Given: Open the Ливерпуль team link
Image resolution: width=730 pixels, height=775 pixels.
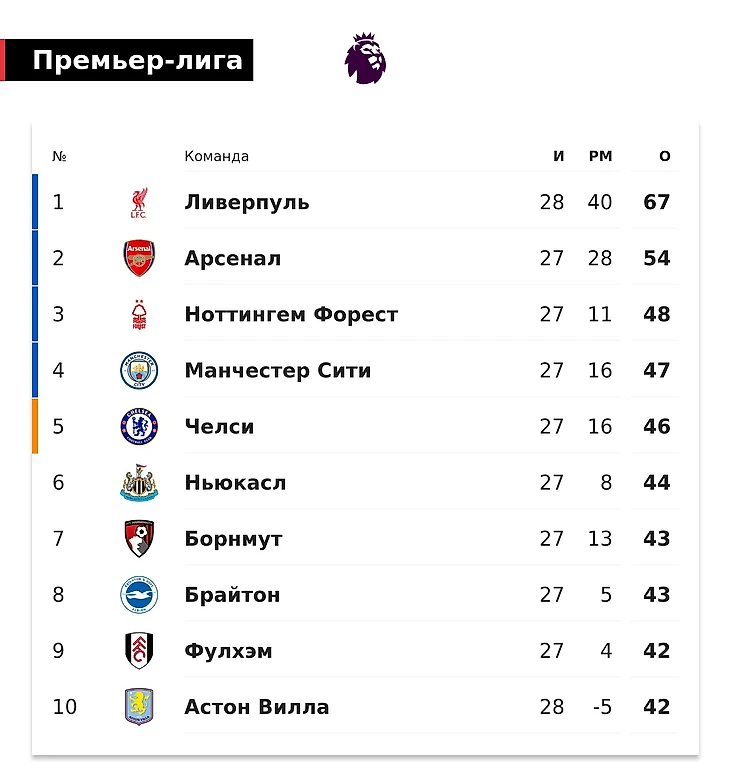Looking at the screenshot, I should (x=247, y=202).
